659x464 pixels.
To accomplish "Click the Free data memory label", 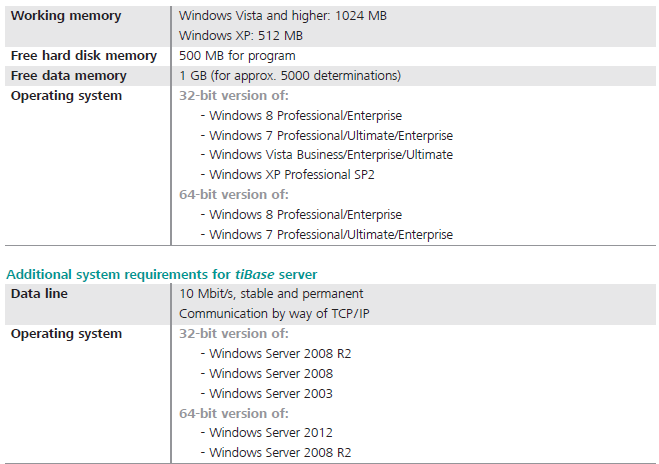I will coord(69,76).
